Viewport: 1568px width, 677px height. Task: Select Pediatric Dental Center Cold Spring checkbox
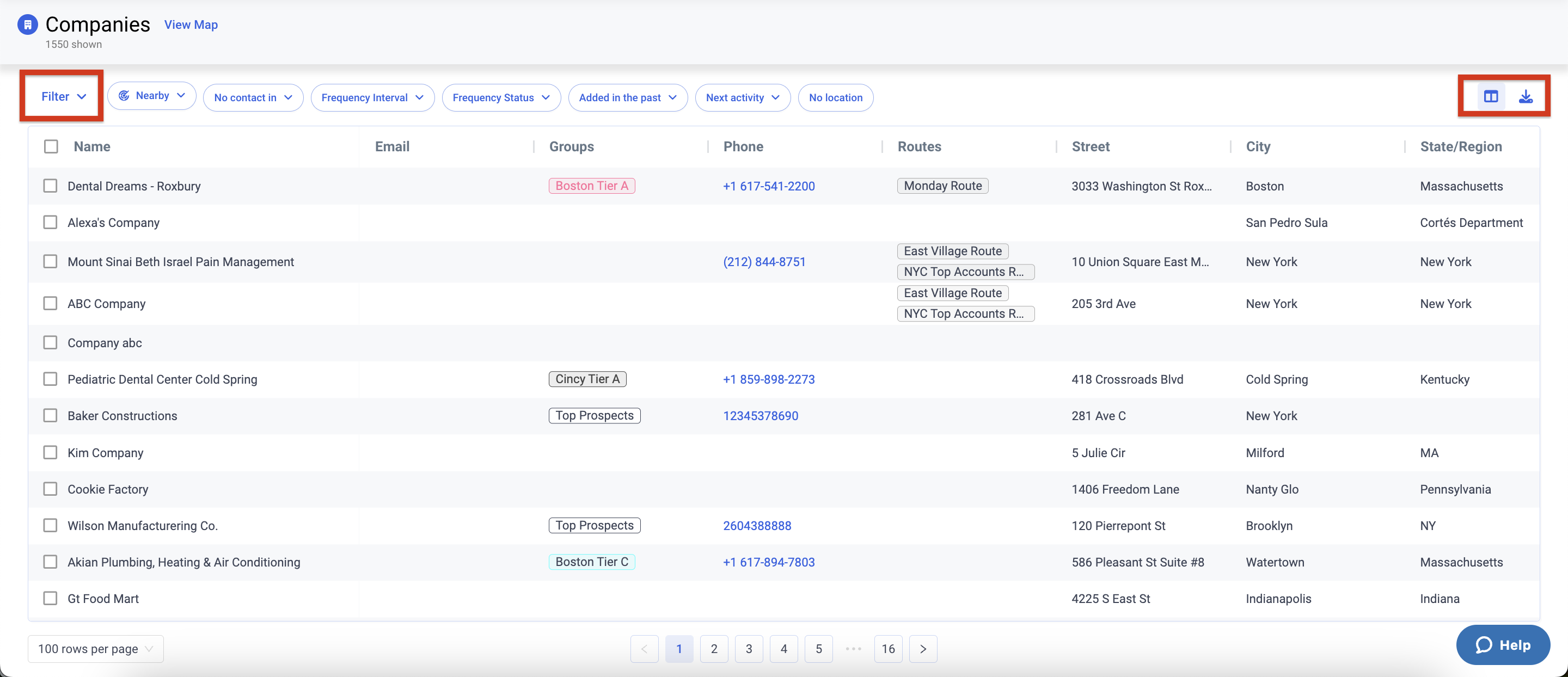click(51, 379)
